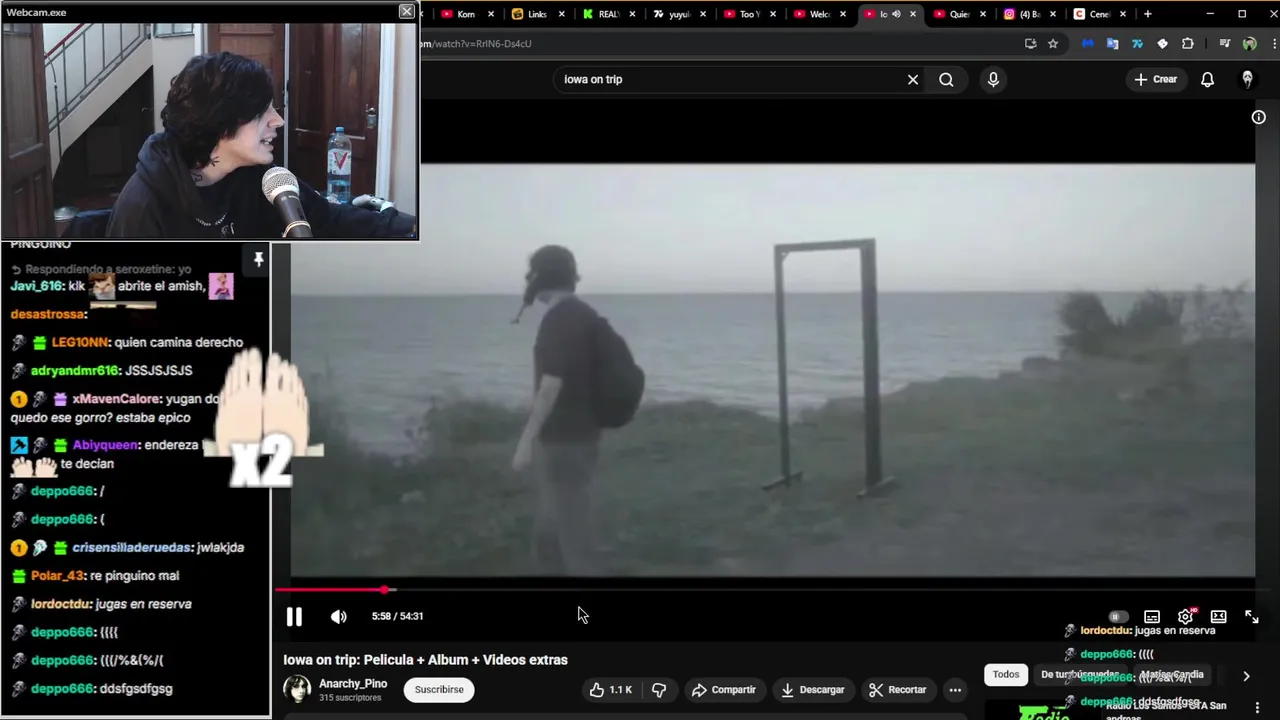Switch to the Korn browser tab
This screenshot has width=1280, height=720.
tap(466, 14)
